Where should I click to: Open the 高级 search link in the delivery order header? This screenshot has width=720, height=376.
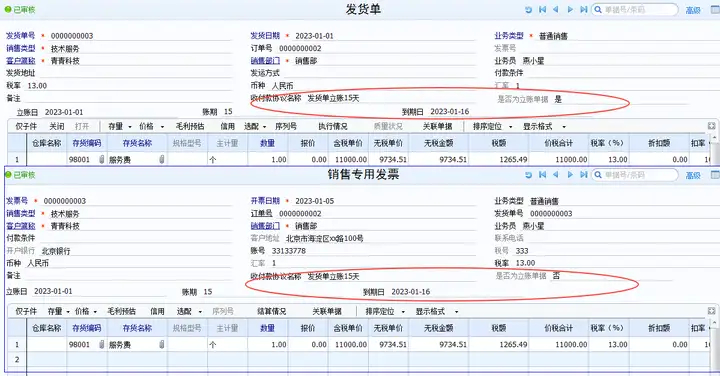point(693,10)
